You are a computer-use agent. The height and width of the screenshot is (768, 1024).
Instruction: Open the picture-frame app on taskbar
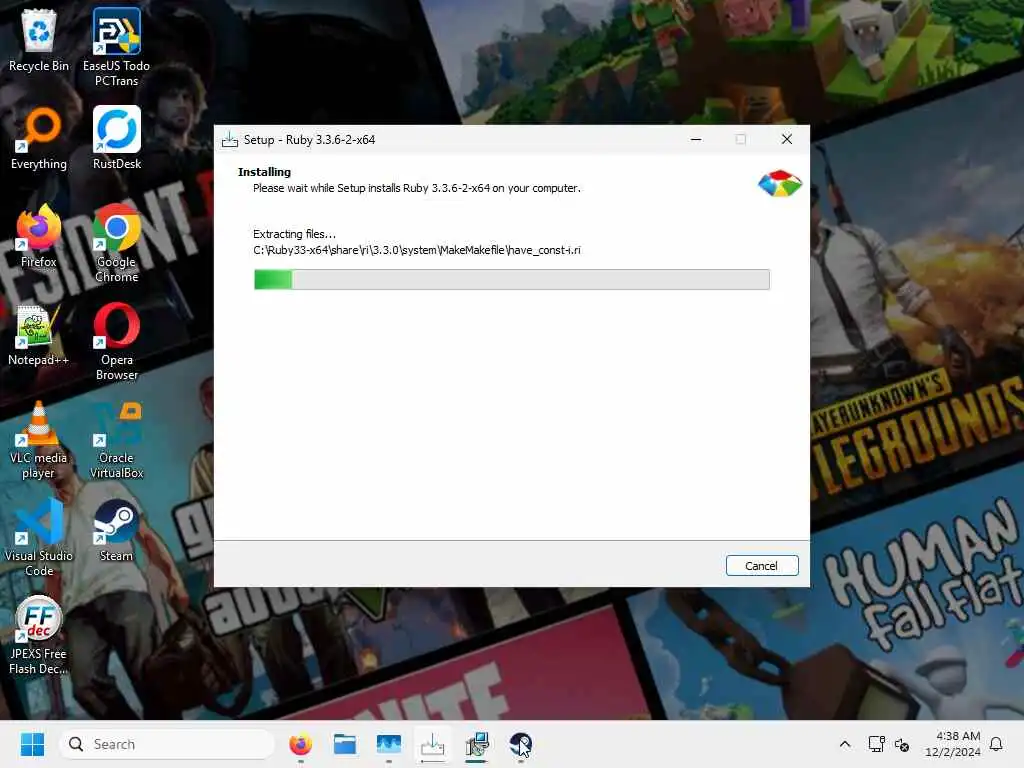[389, 744]
